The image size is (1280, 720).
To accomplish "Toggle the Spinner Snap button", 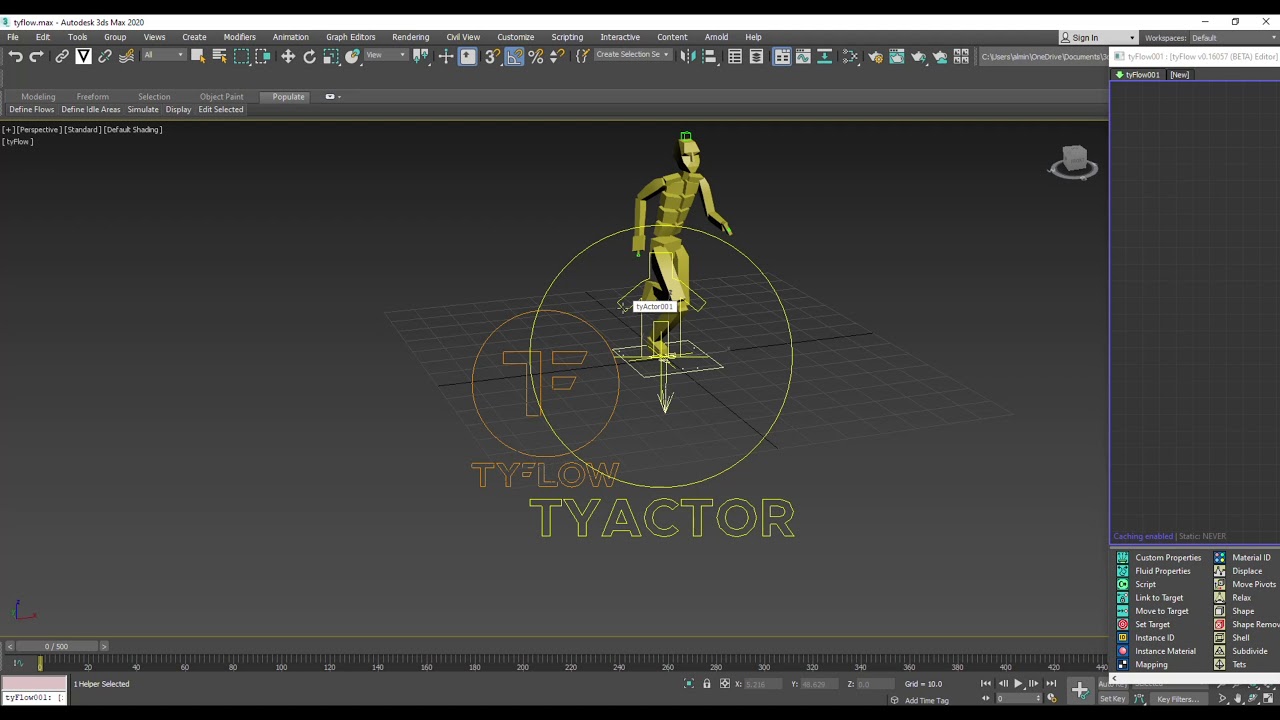I will 558,57.
